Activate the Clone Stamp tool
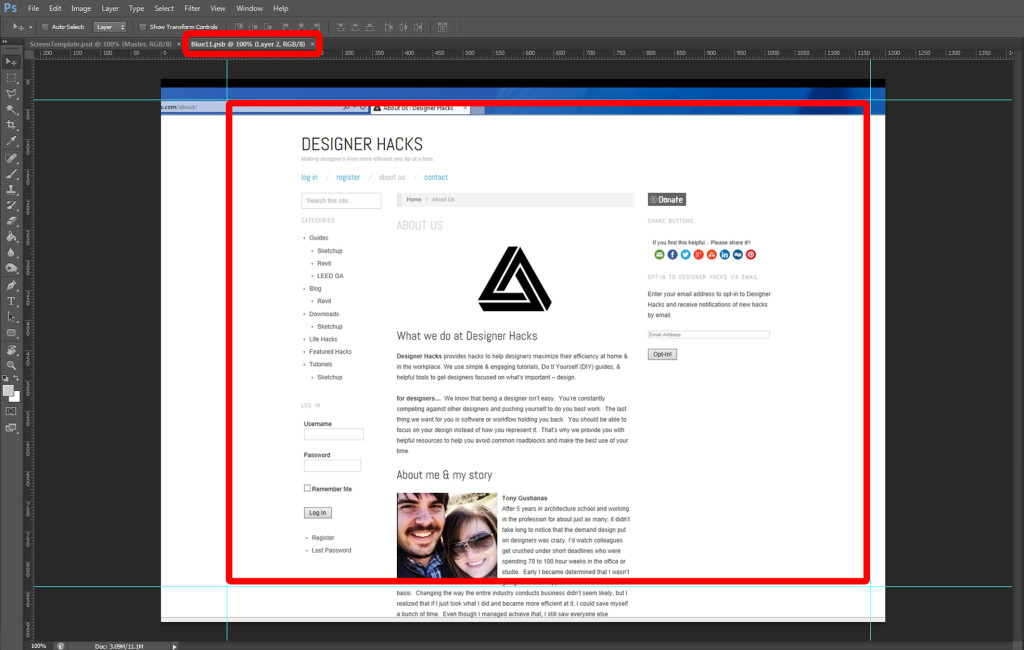Image resolution: width=1024 pixels, height=650 pixels. click(x=11, y=189)
